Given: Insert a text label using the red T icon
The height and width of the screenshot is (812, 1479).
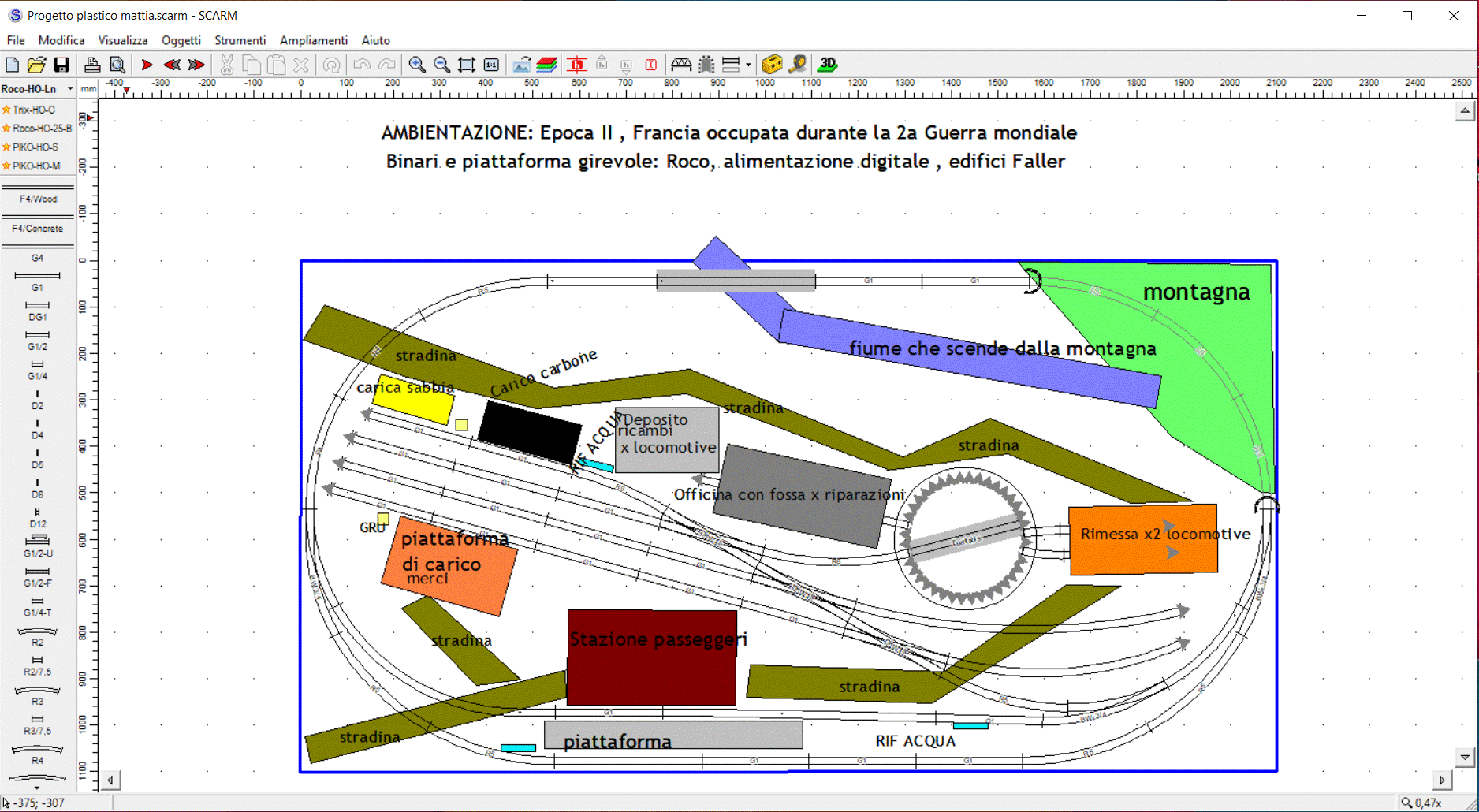Looking at the screenshot, I should click(650, 65).
